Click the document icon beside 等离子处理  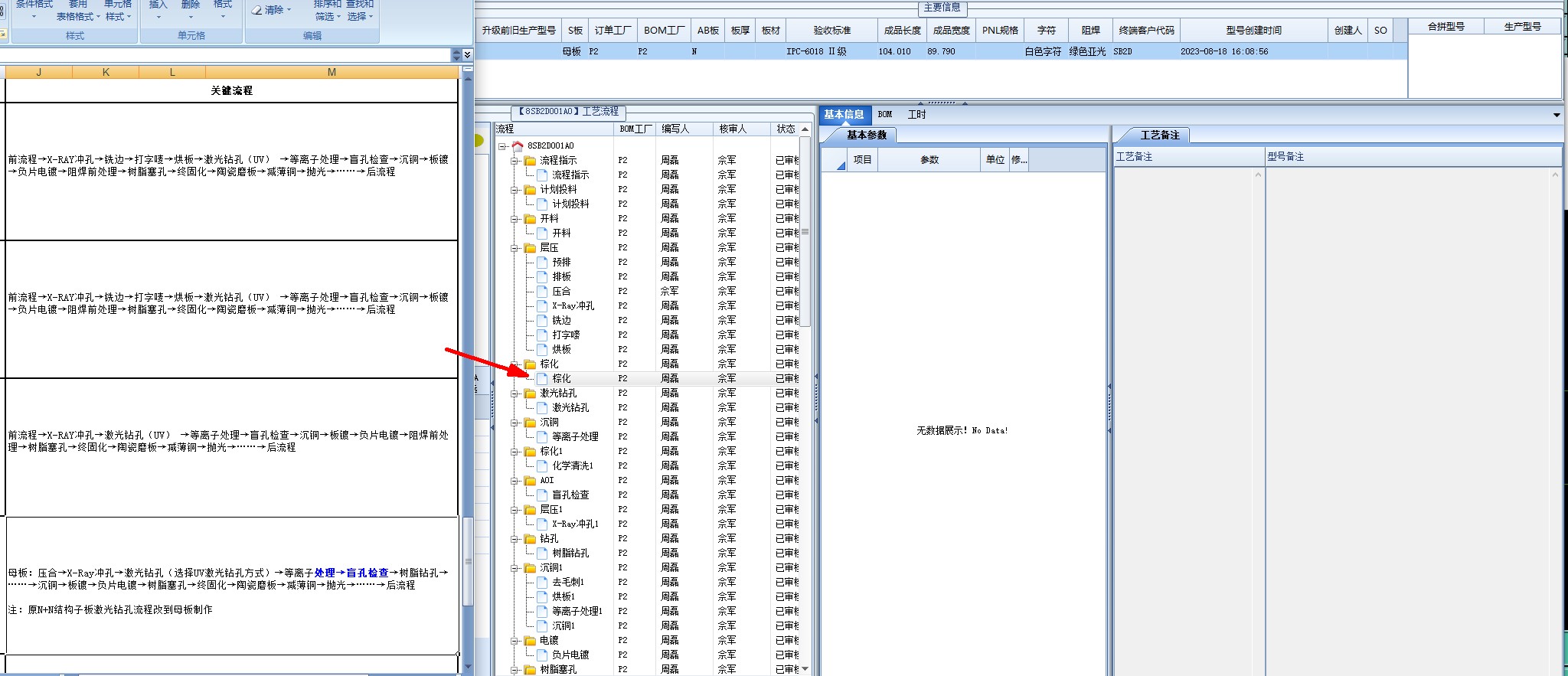pyautogui.click(x=542, y=436)
